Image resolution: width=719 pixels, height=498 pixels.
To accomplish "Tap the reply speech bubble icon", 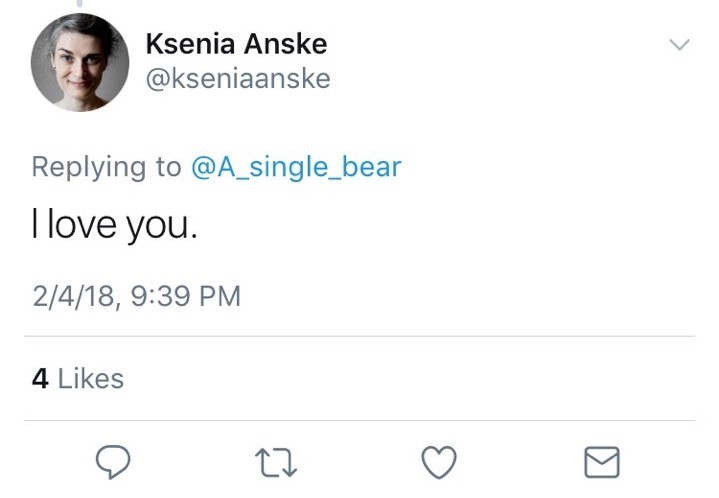I will coord(115,461).
